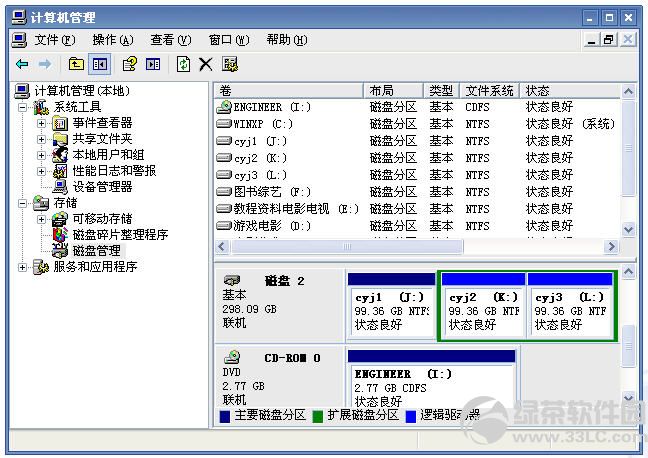Sort volumes by 文件系统 column header
This screenshot has height=458, width=648.
[490, 91]
